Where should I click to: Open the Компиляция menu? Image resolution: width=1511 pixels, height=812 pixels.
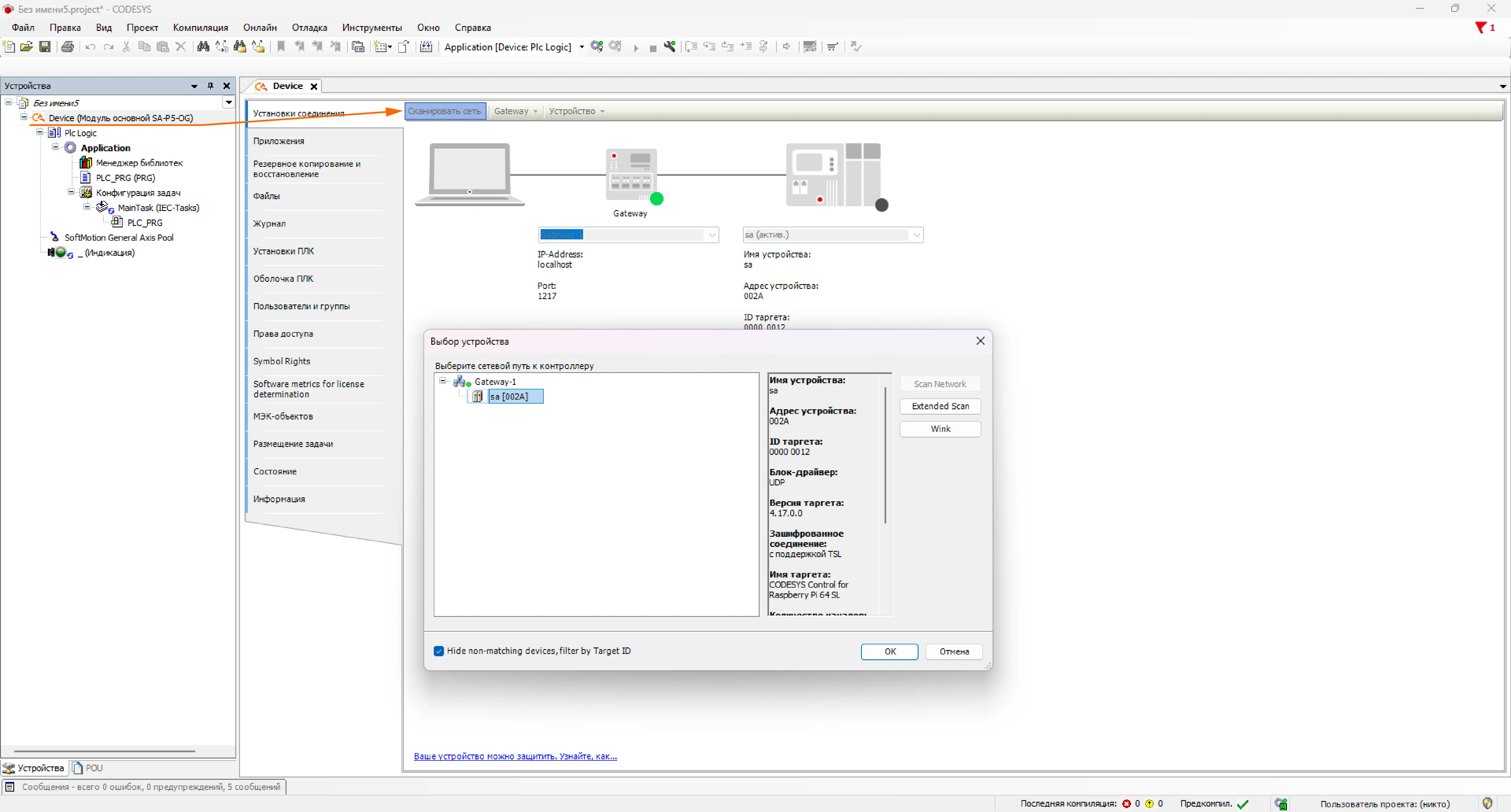pos(200,27)
